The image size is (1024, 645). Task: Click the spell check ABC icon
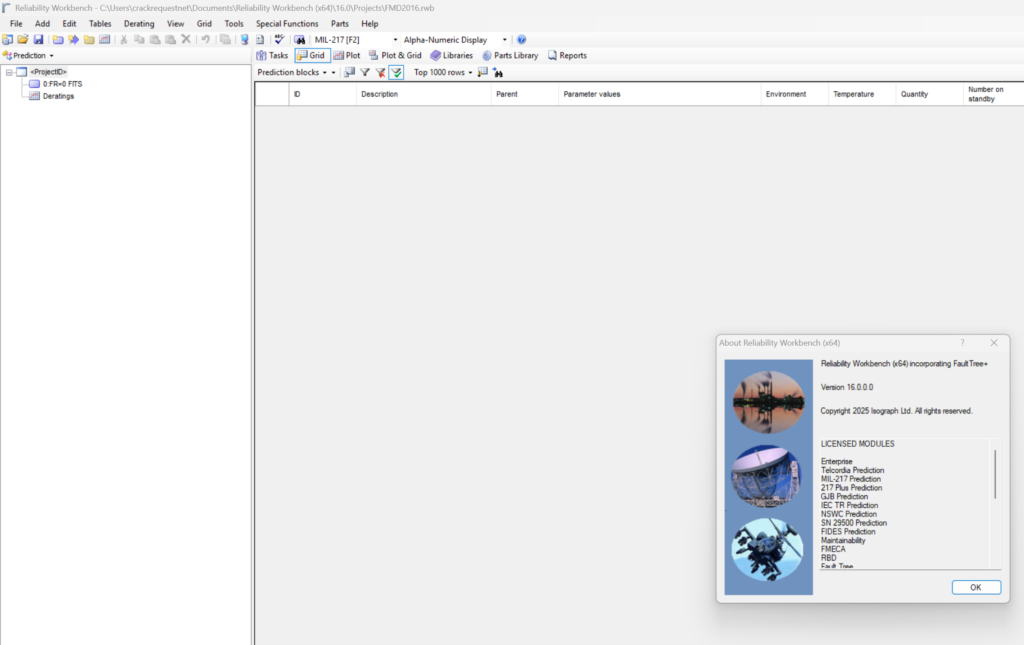(x=280, y=40)
